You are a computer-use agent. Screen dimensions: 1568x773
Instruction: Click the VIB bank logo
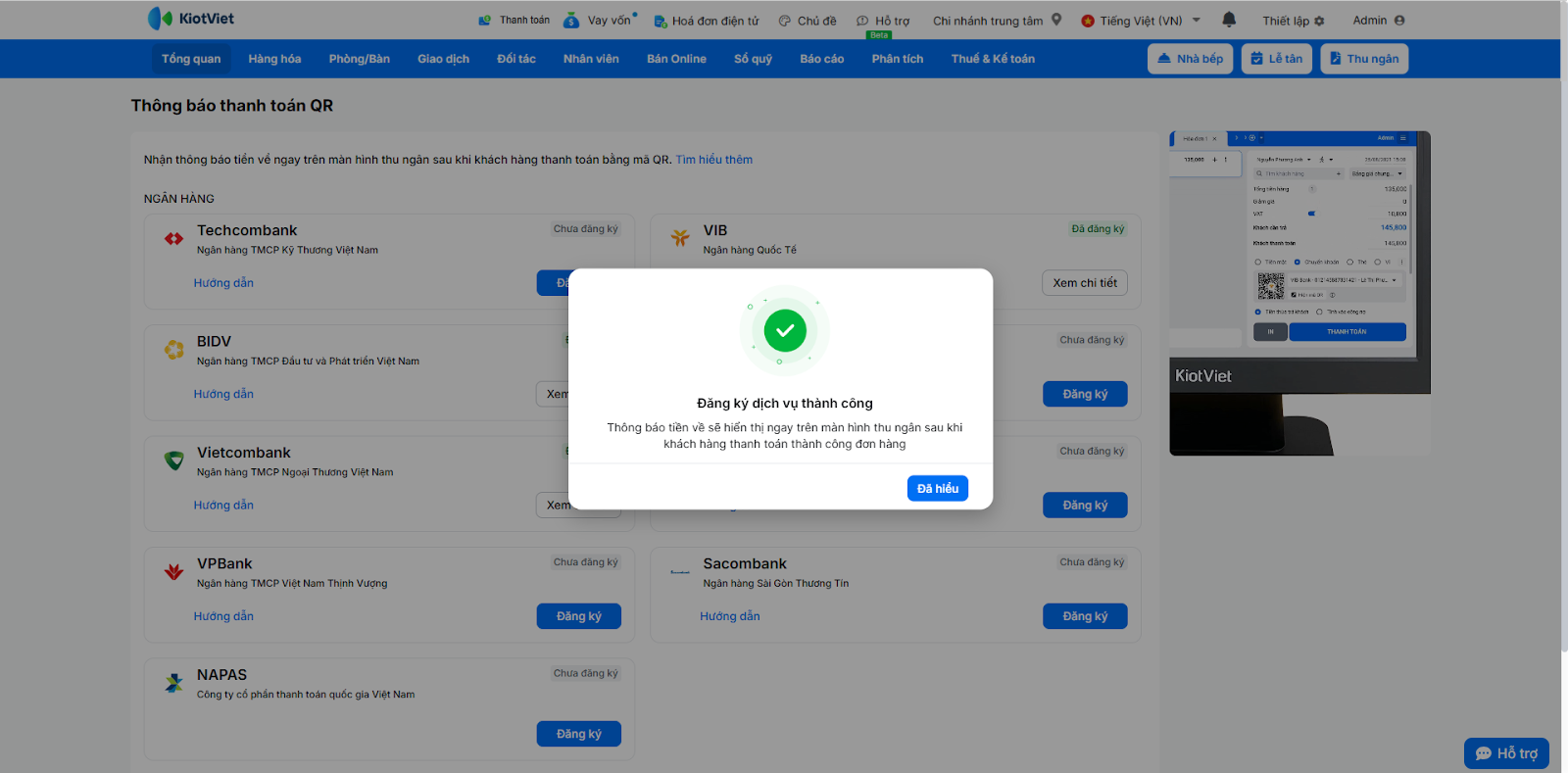click(680, 238)
